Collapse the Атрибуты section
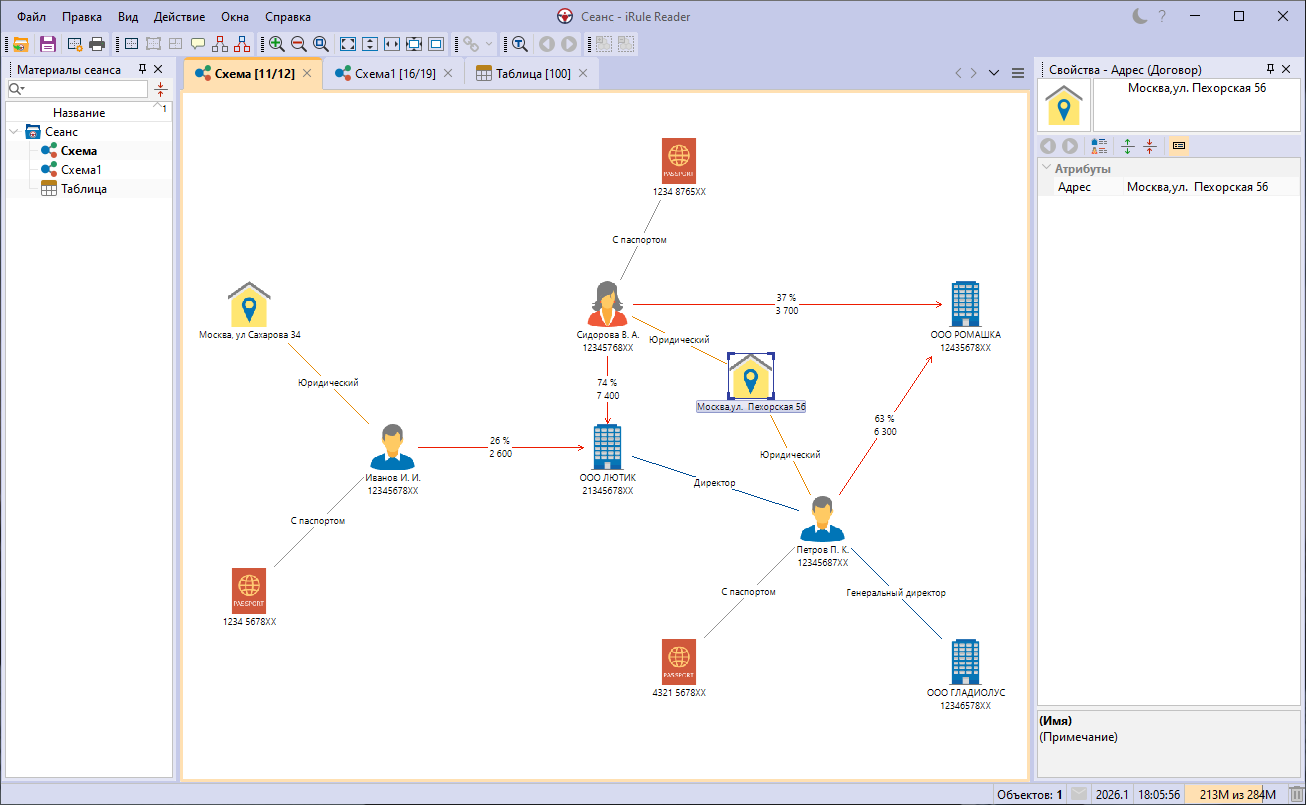1306x805 pixels. [1046, 169]
